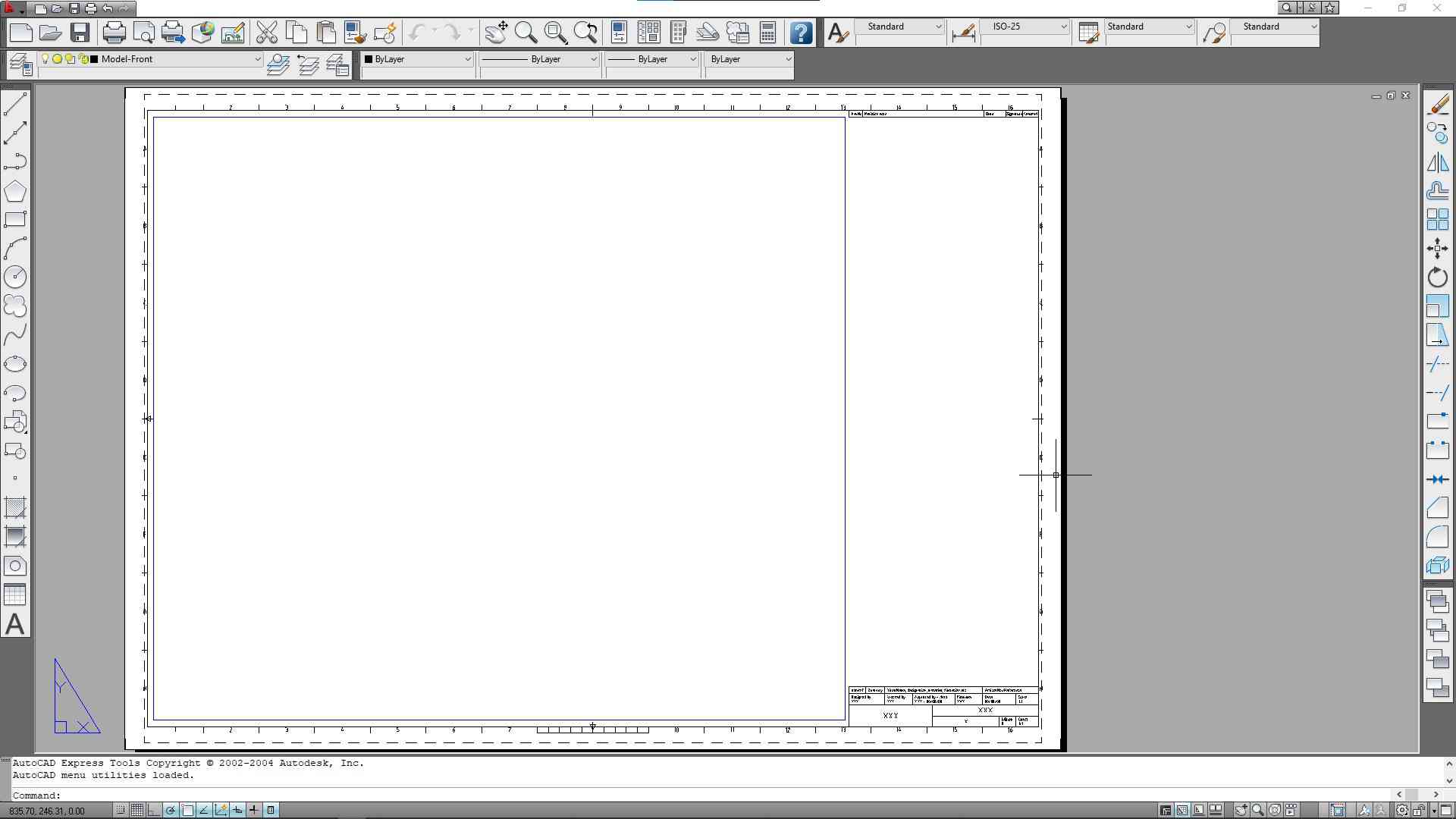This screenshot has height=819, width=1456.
Task: Click the Help question mark button
Action: point(801,33)
